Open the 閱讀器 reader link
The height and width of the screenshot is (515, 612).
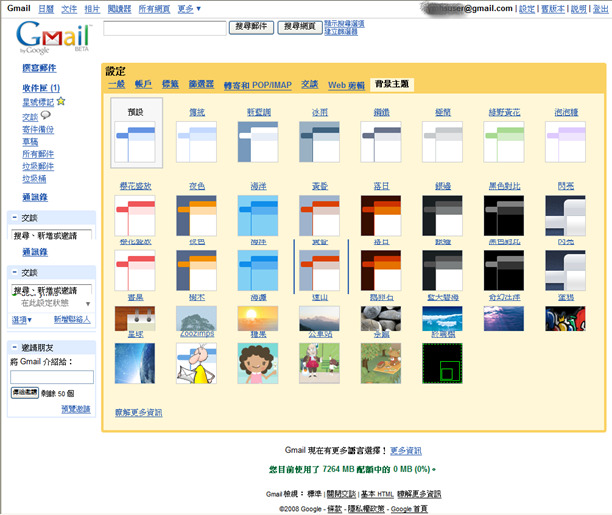coord(119,9)
